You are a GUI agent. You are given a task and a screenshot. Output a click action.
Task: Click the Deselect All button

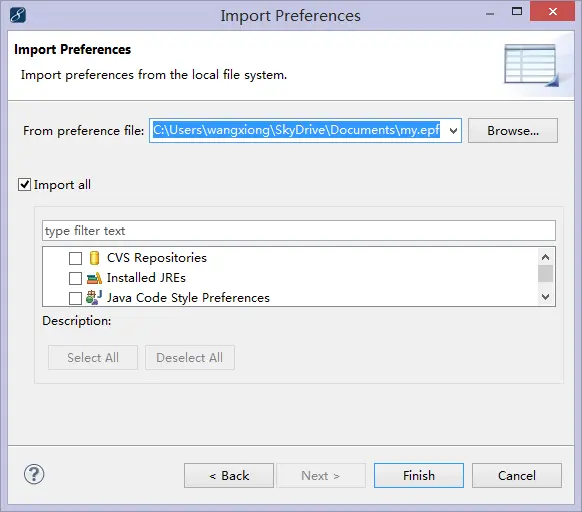(x=190, y=358)
